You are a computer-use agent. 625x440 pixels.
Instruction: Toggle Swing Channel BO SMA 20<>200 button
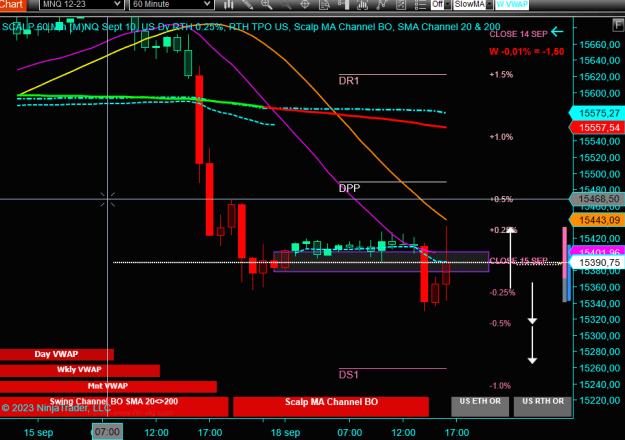pyautogui.click(x=114, y=407)
